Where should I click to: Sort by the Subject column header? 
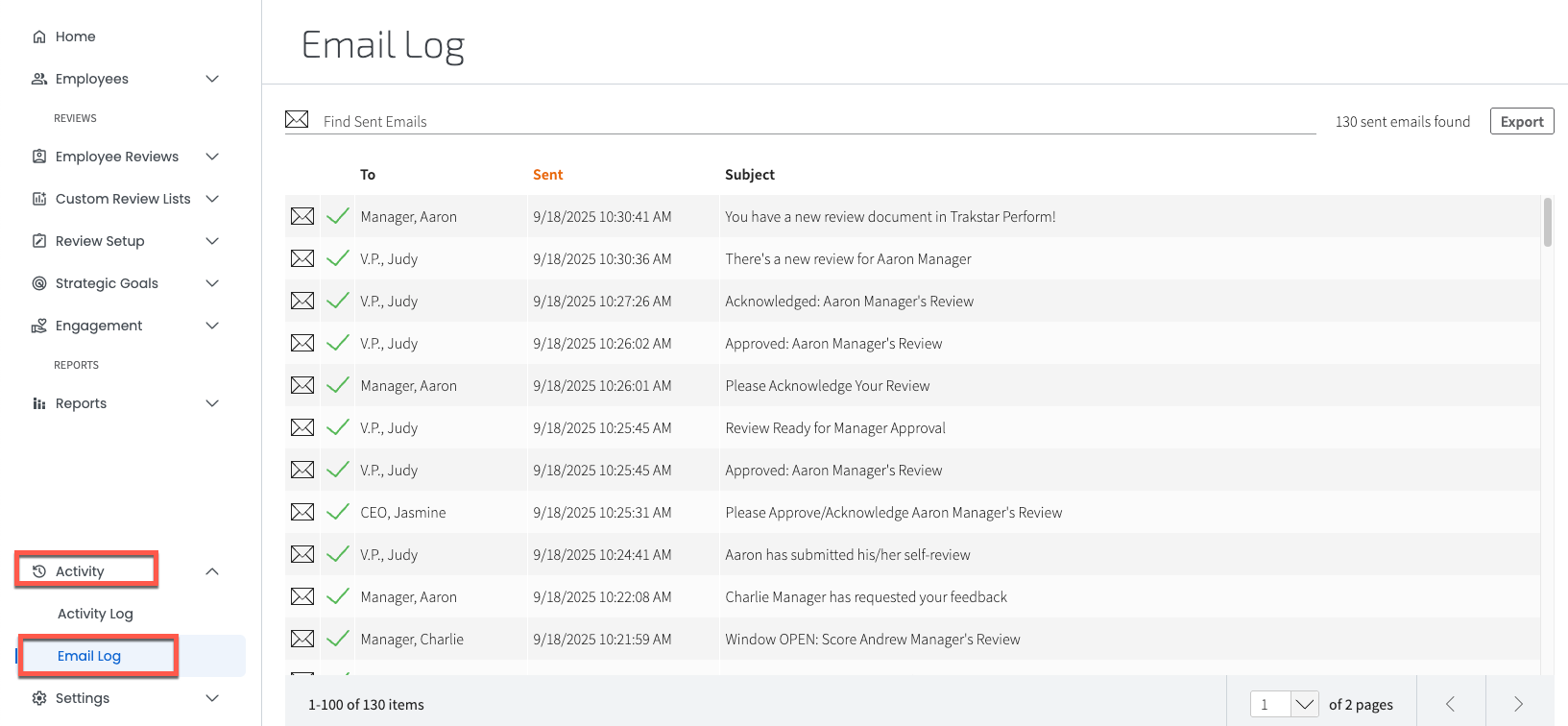(x=750, y=175)
